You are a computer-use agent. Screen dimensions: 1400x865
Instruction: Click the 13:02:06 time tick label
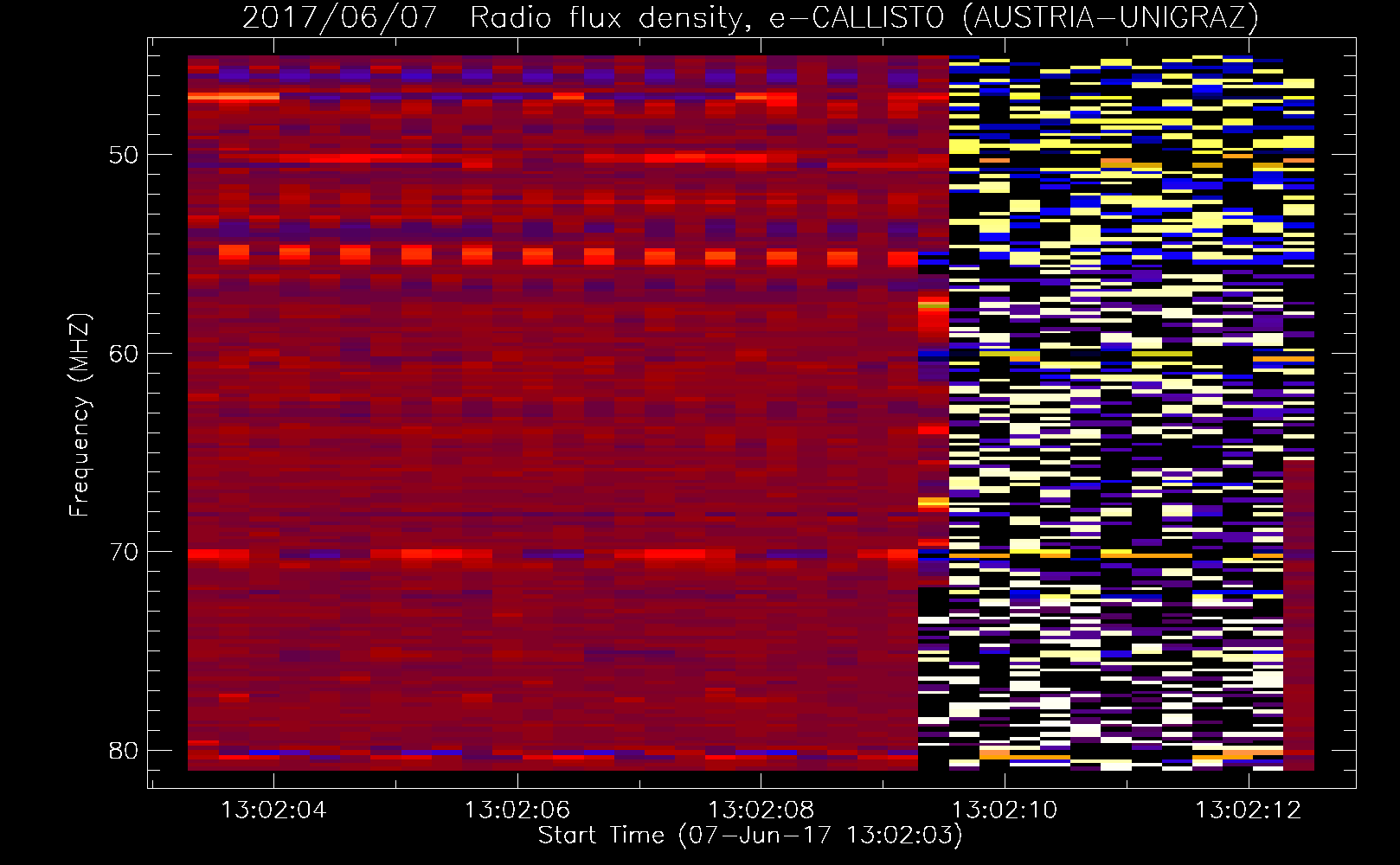tap(517, 810)
